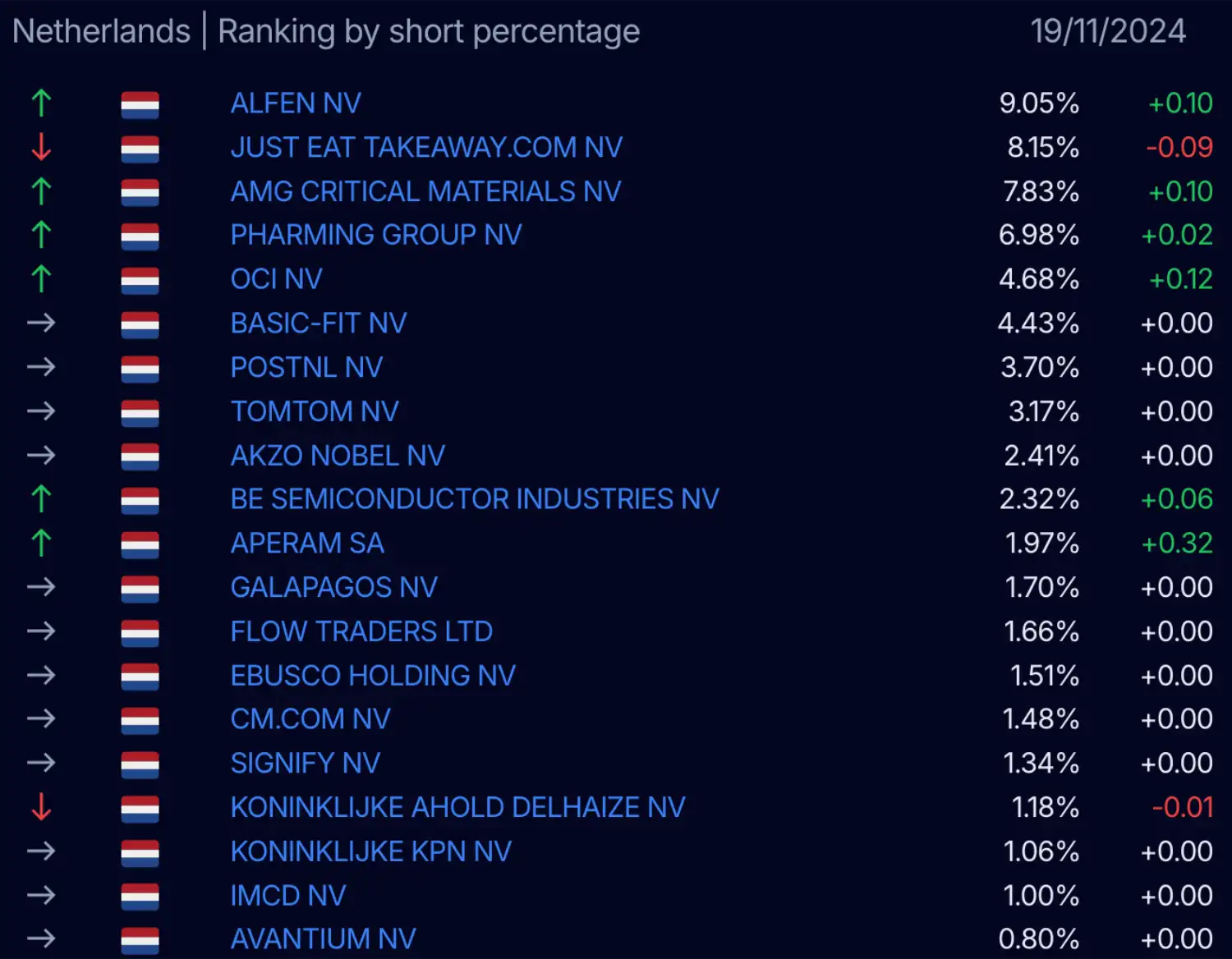Click the red down arrow beside JUST EAT TAKEAWAY.COM
This screenshot has height=959, width=1232.
41,148
